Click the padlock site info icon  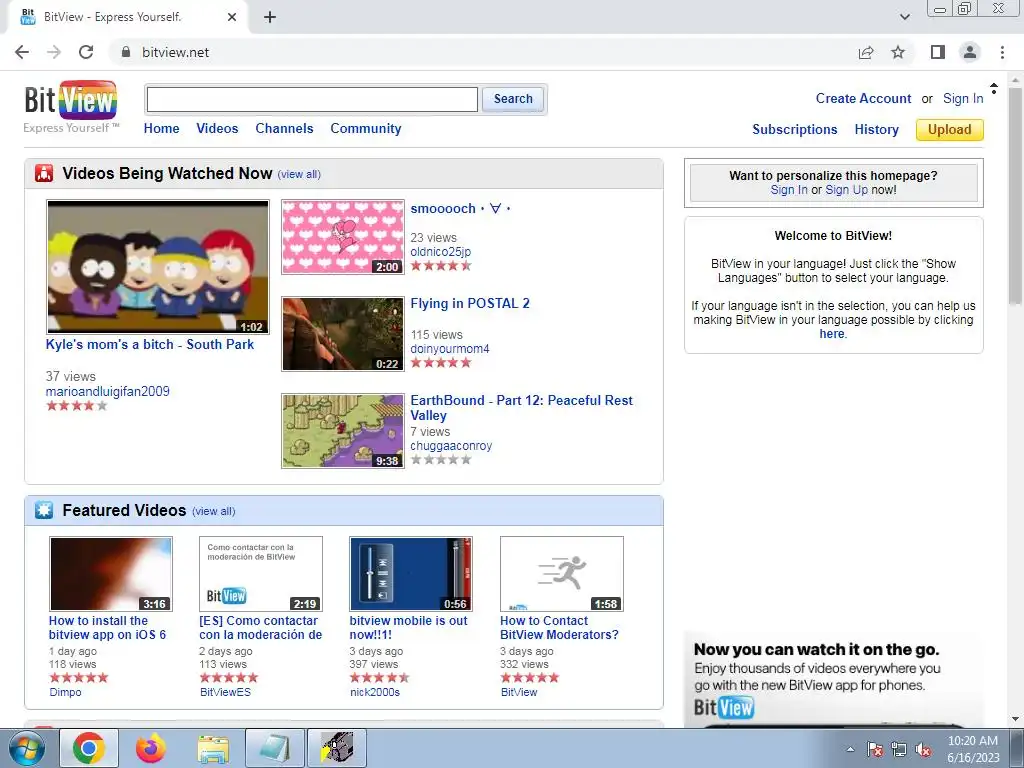click(126, 52)
